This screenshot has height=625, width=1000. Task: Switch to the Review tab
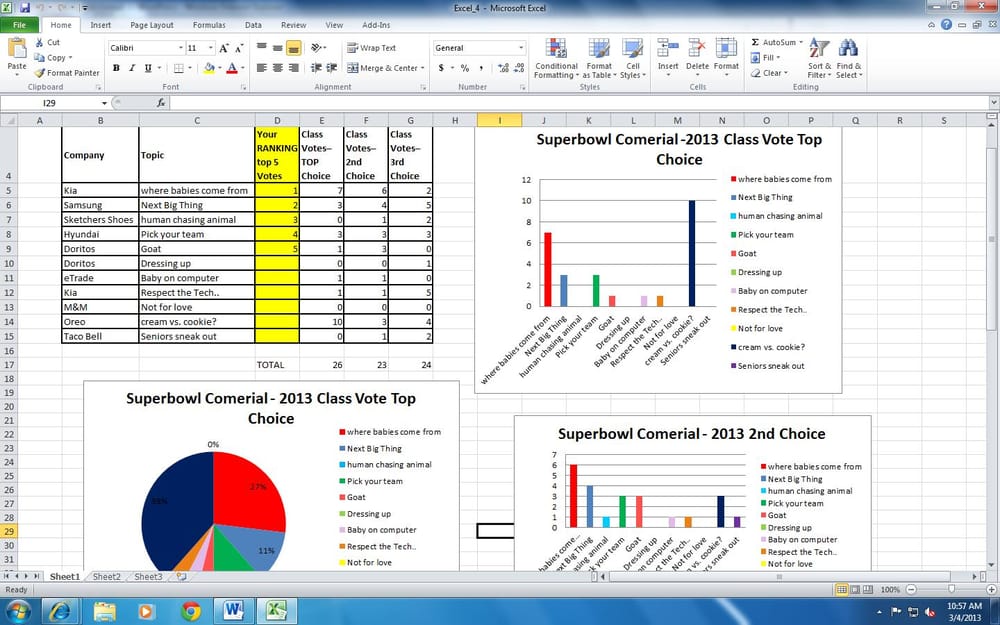click(293, 25)
